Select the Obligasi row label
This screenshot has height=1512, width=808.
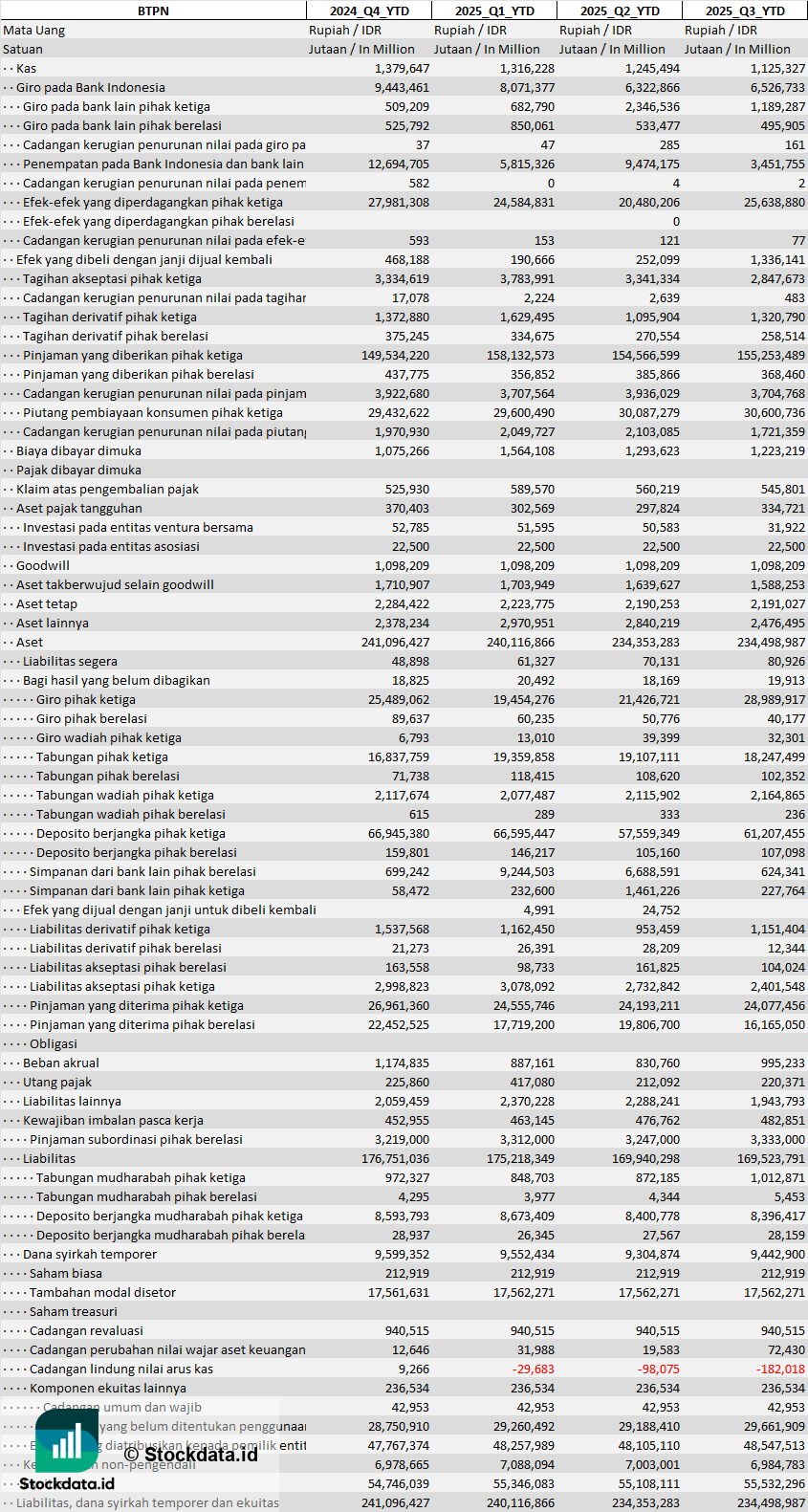point(54,1043)
